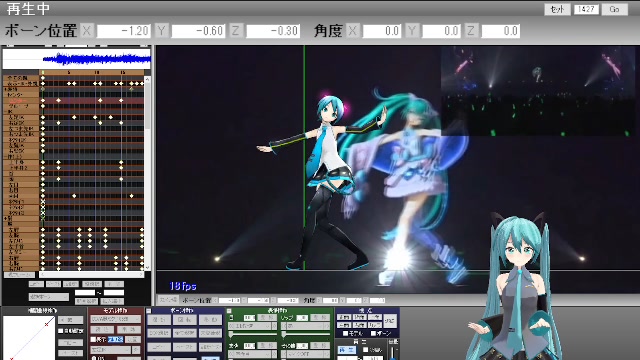Expand the 表情 group in bone list
640x360 pixels.
coord(6,89)
